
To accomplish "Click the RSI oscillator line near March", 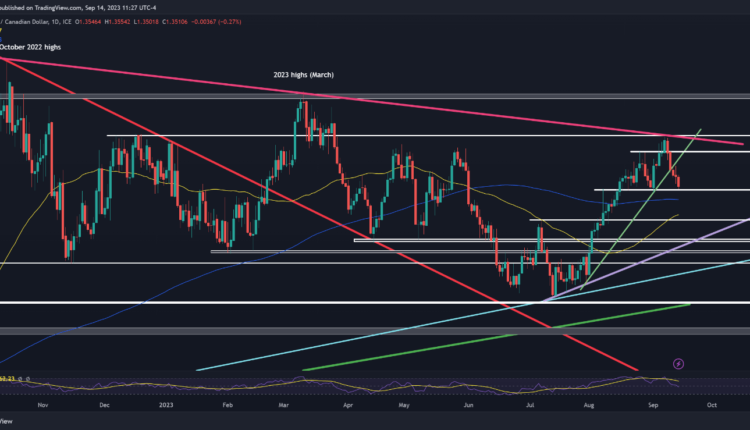I will click(x=300, y=380).
